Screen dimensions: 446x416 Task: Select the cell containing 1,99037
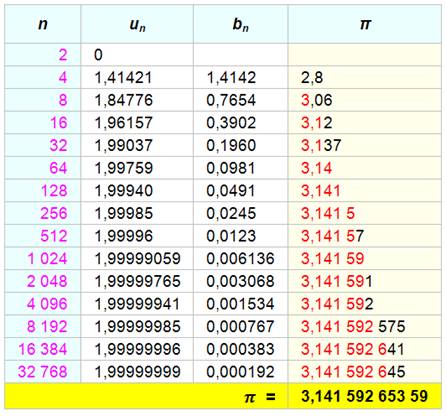(137, 145)
